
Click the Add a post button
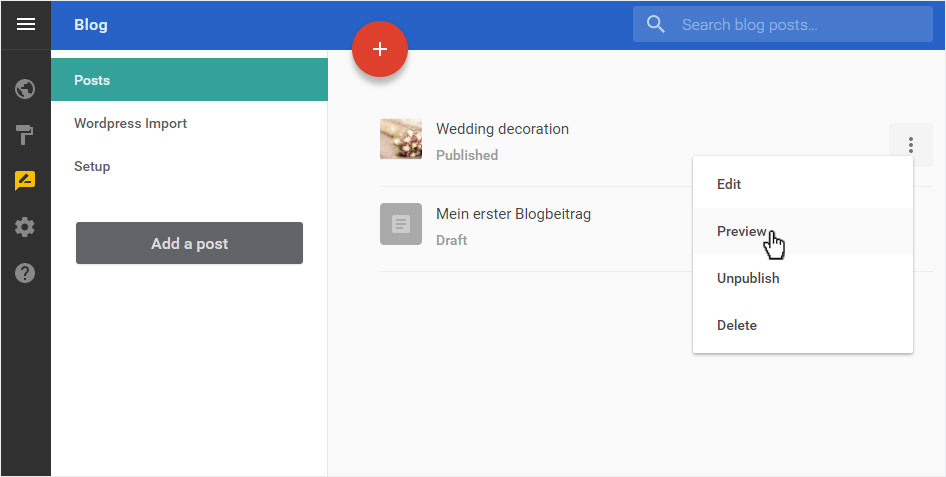point(189,243)
